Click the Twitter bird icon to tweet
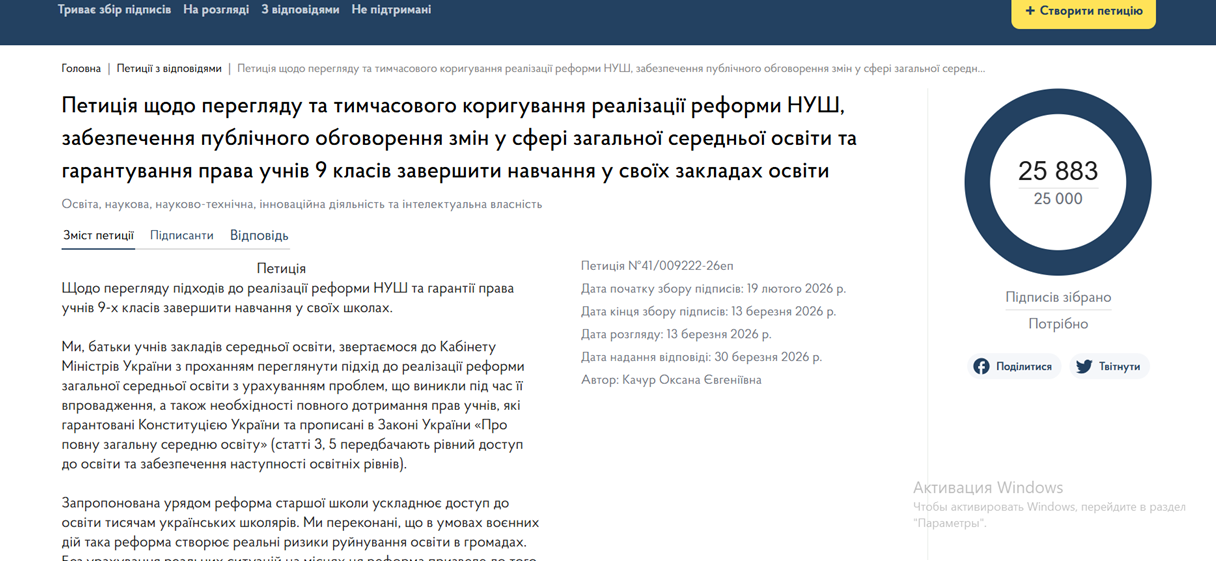 (1084, 367)
